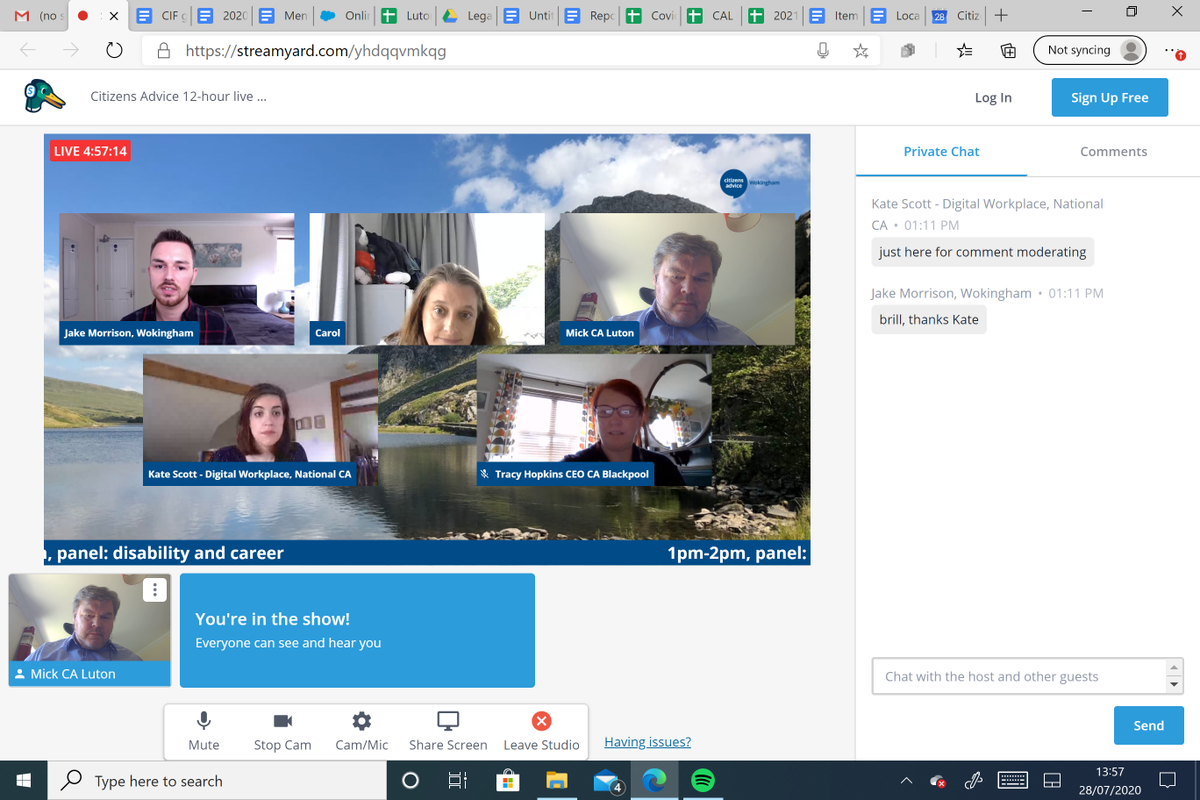The image size is (1200, 800).
Task: Select the Private Chat tab
Action: [941, 151]
